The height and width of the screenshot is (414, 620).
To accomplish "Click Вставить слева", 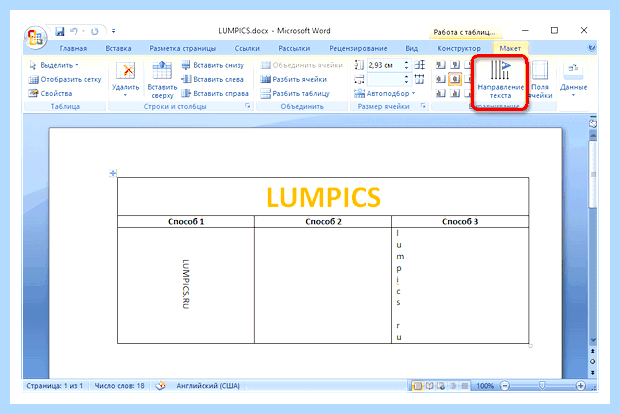I will [212, 79].
